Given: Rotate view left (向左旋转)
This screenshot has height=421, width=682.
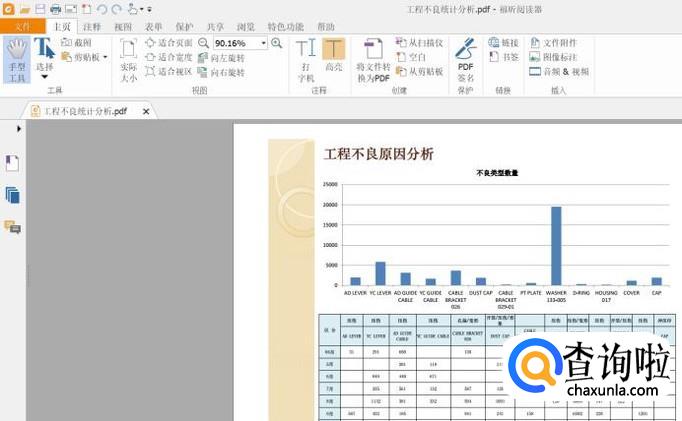Looking at the screenshot, I should (x=221, y=58).
